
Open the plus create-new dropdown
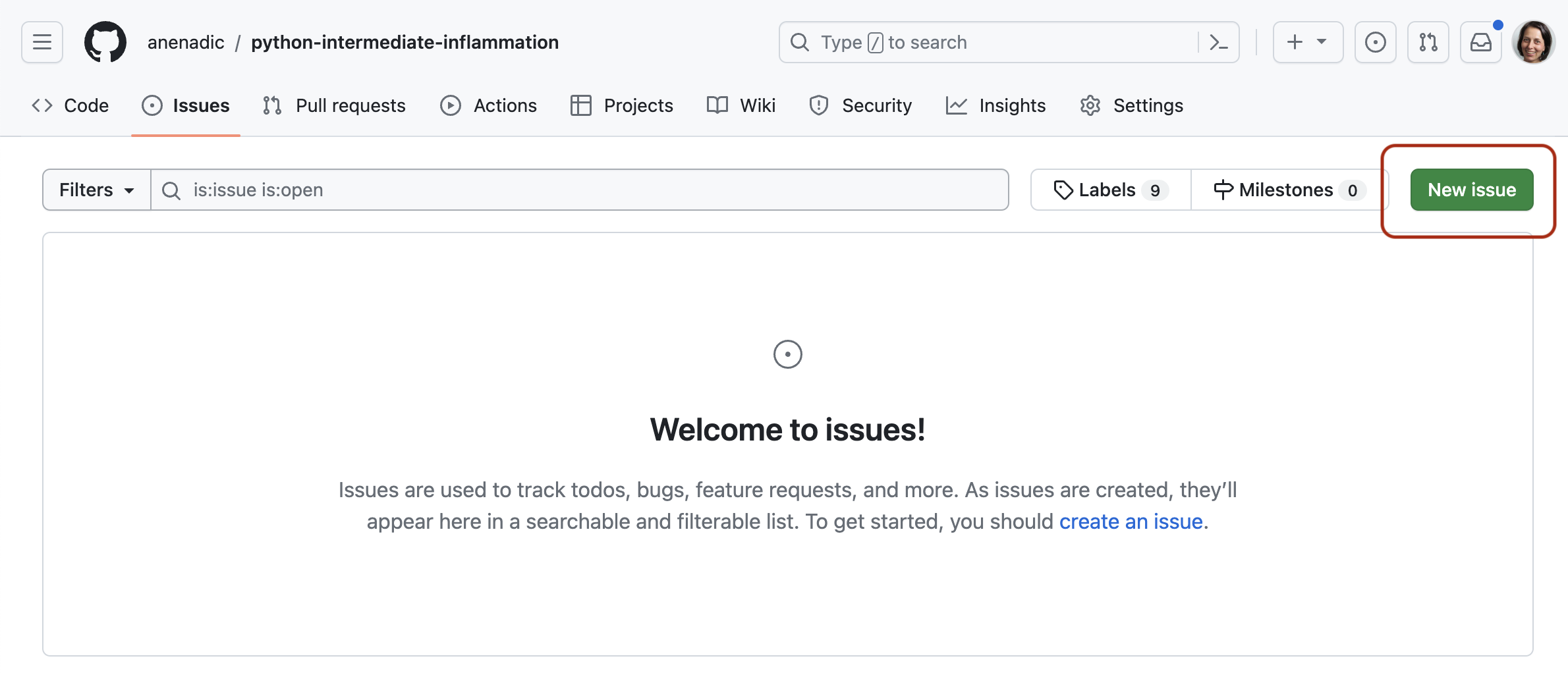tap(1308, 41)
